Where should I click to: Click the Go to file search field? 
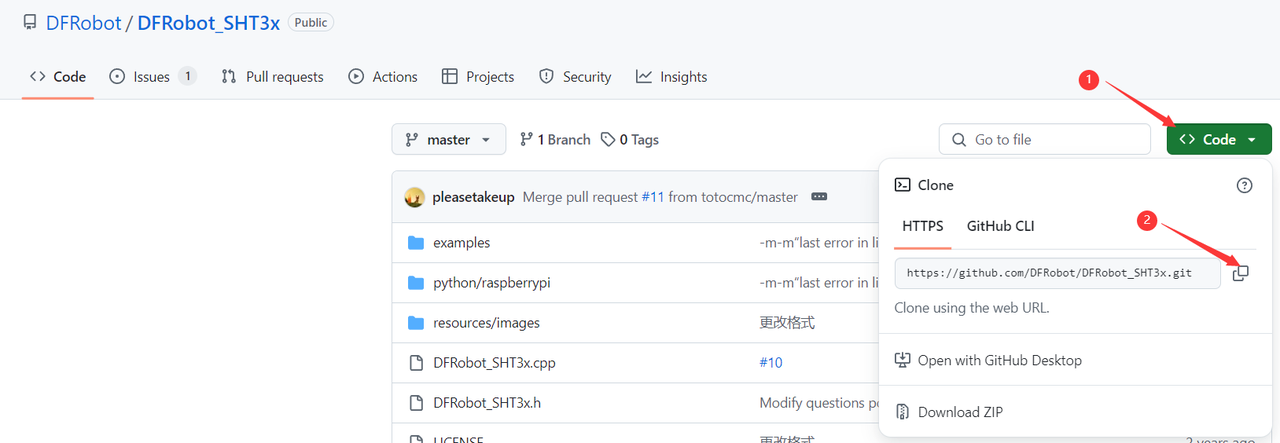(x=1045, y=140)
